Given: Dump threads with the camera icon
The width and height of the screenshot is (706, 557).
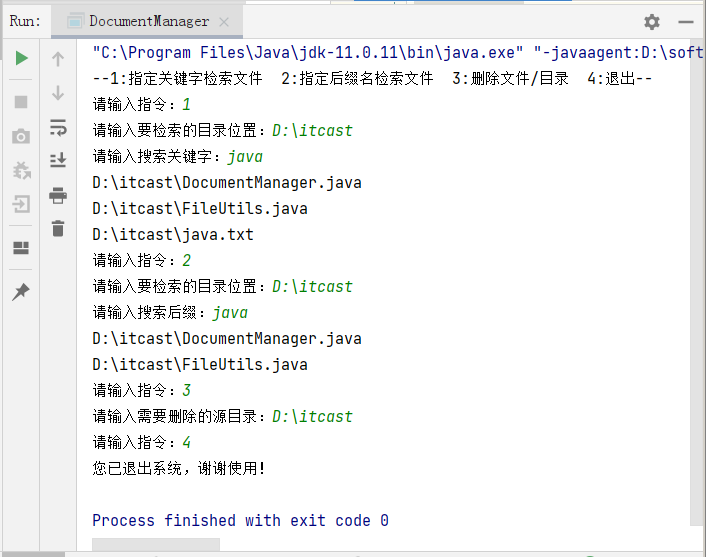Looking at the screenshot, I should (x=21, y=136).
